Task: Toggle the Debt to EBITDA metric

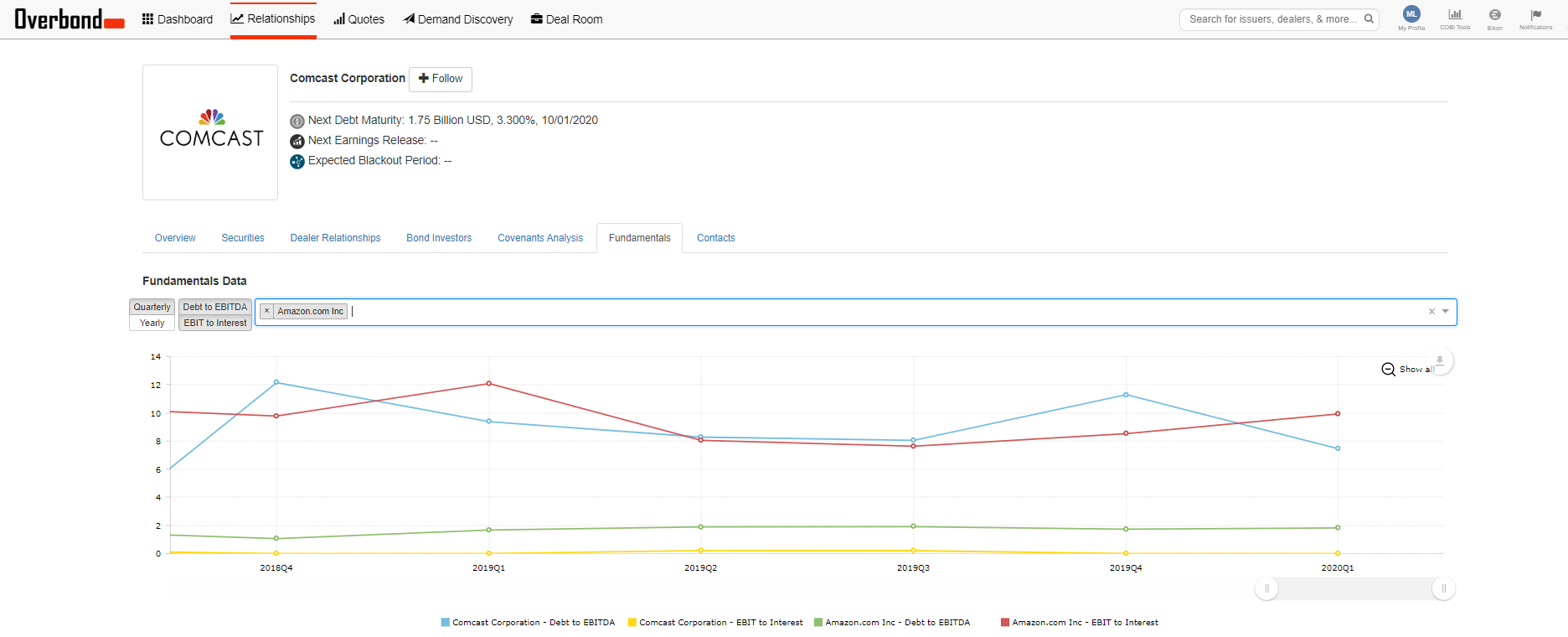Action: point(215,307)
